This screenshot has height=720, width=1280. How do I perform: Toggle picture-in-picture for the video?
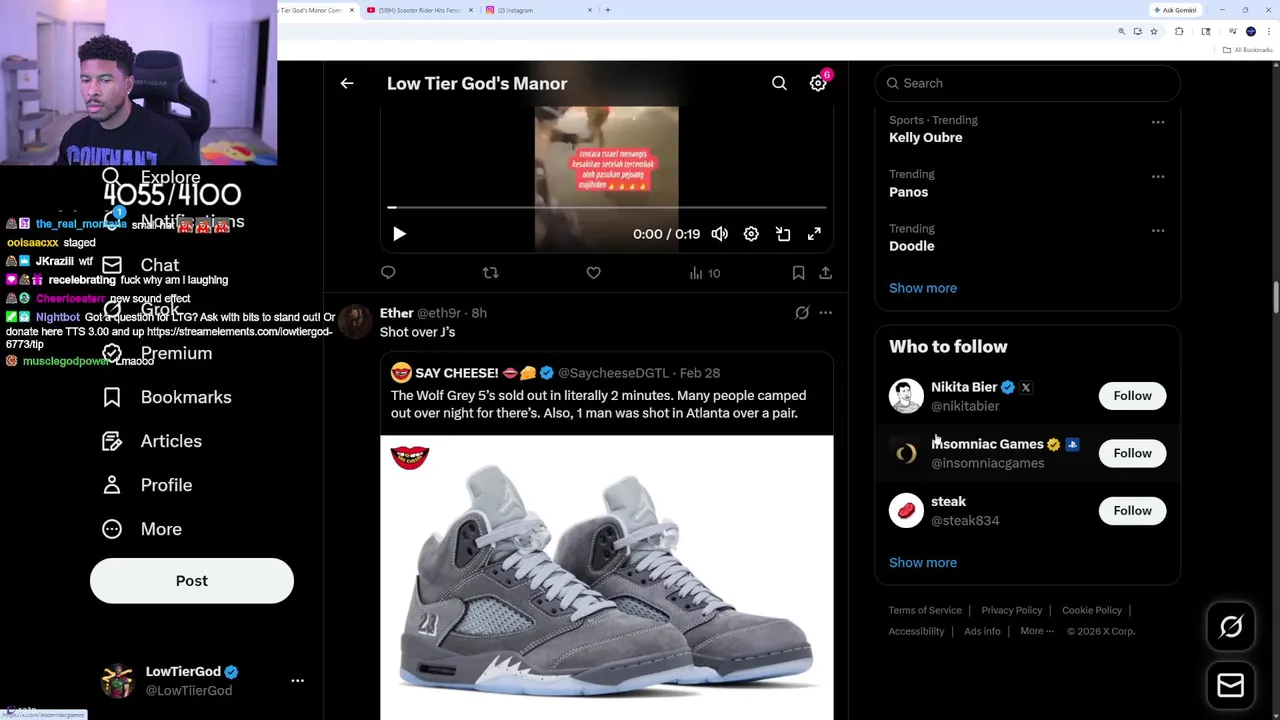[x=783, y=234]
